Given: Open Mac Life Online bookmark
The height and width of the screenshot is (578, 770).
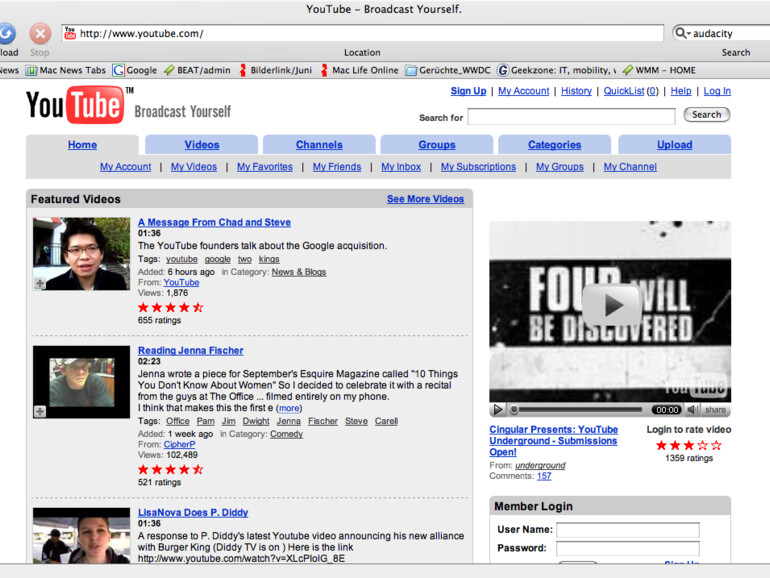Looking at the screenshot, I should (359, 70).
